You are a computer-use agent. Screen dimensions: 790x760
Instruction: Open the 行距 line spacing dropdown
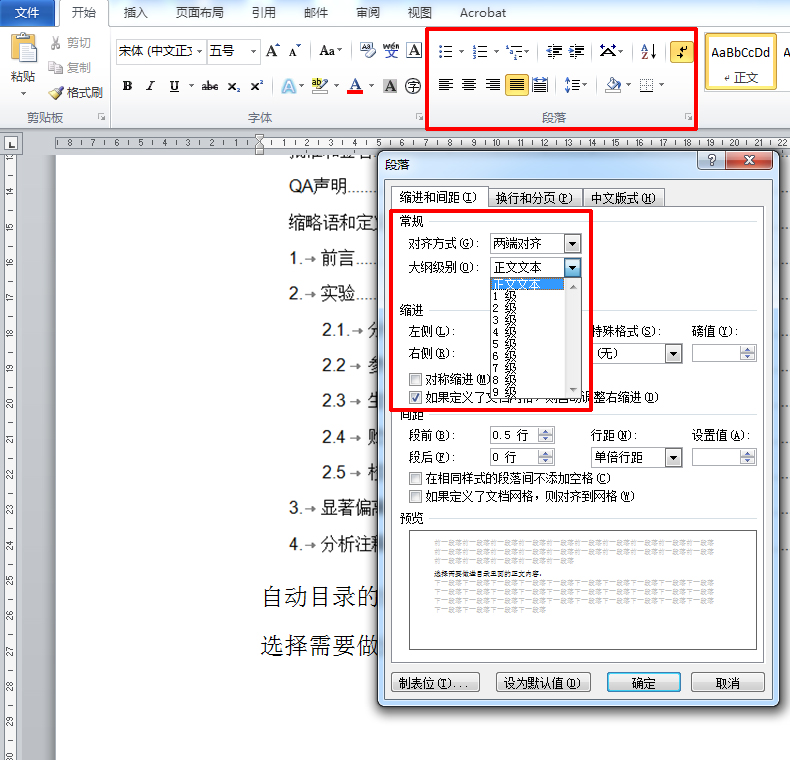674,458
